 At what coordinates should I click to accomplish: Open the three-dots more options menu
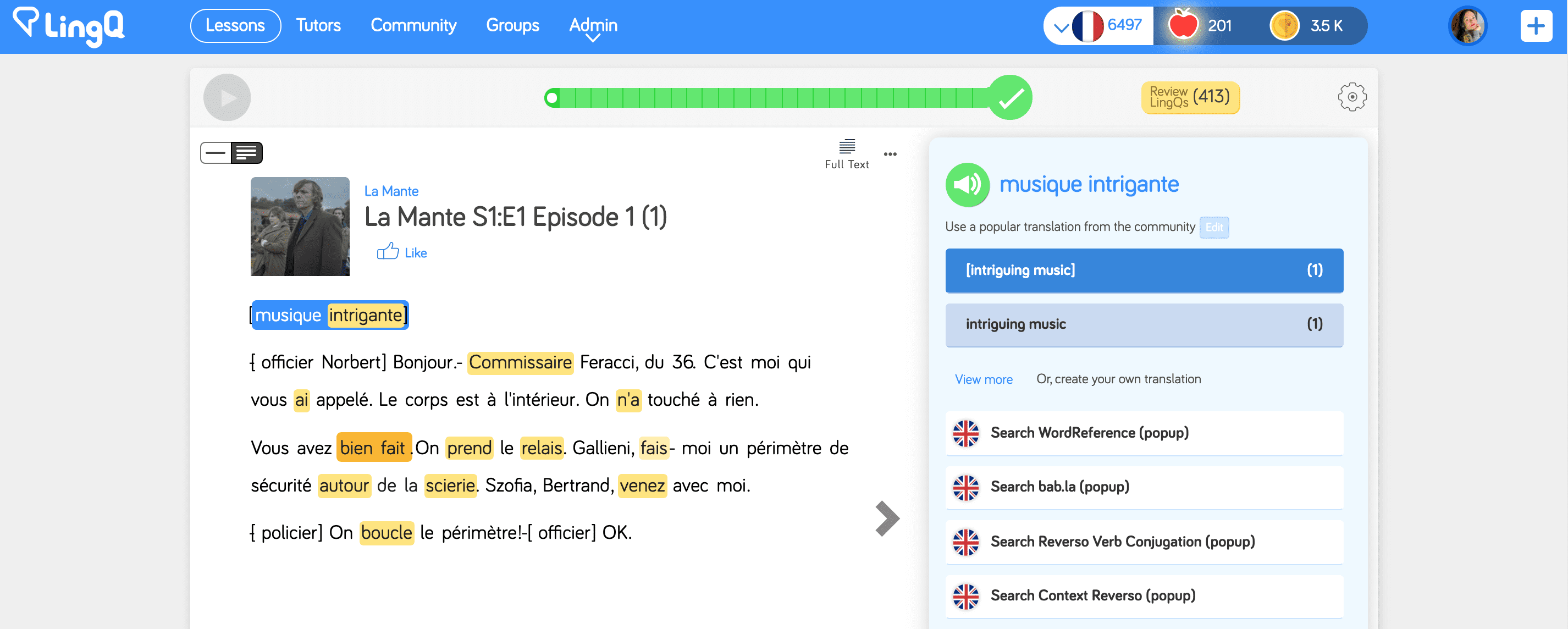[x=890, y=154]
